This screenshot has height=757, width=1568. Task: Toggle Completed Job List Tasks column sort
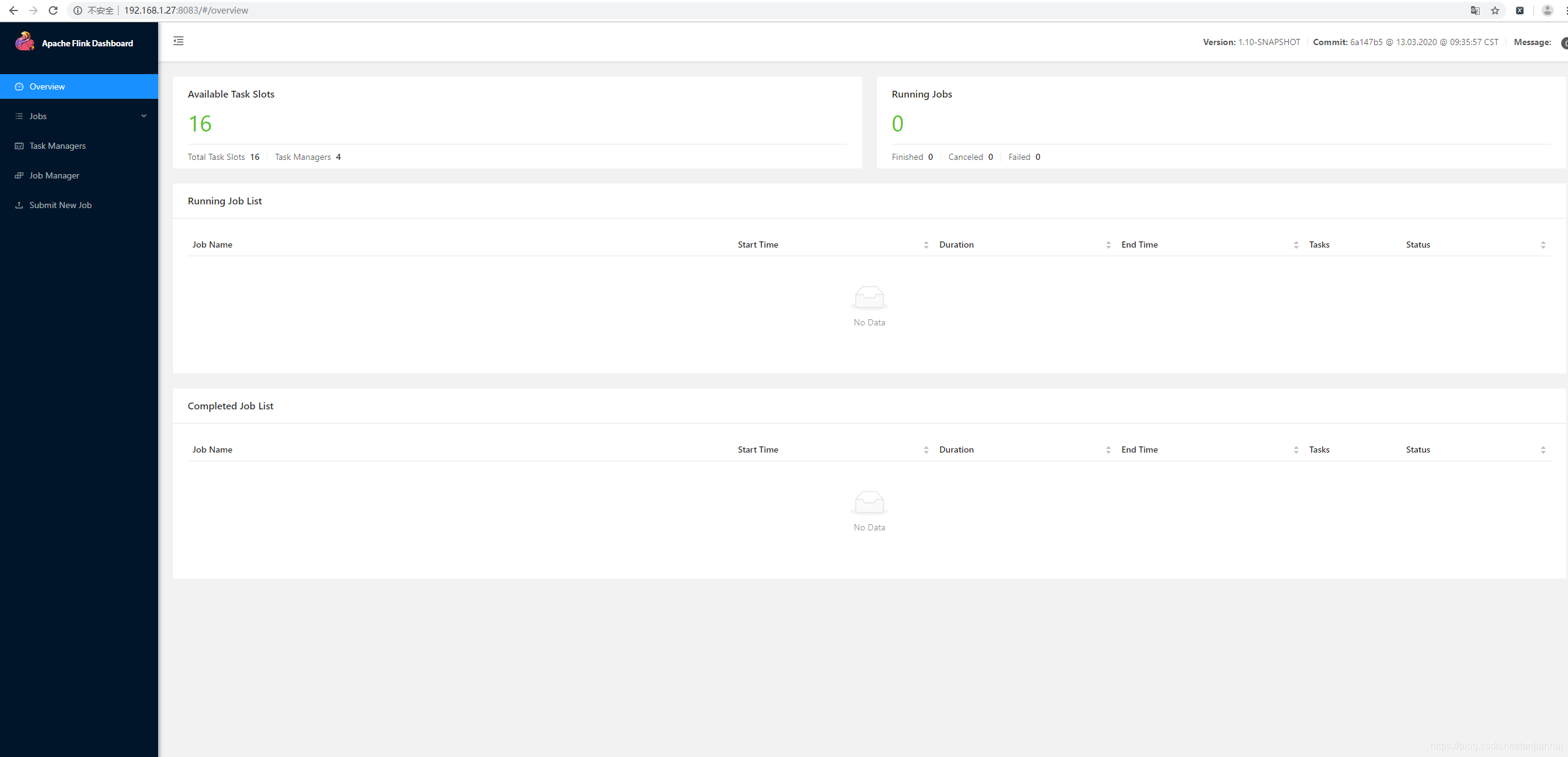1296,449
